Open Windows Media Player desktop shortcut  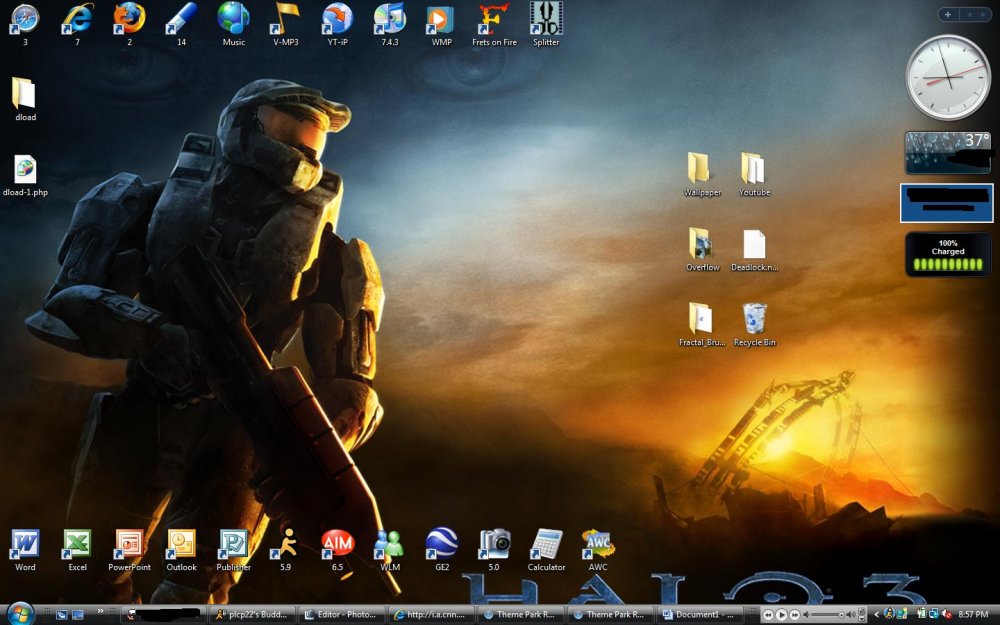pos(440,20)
